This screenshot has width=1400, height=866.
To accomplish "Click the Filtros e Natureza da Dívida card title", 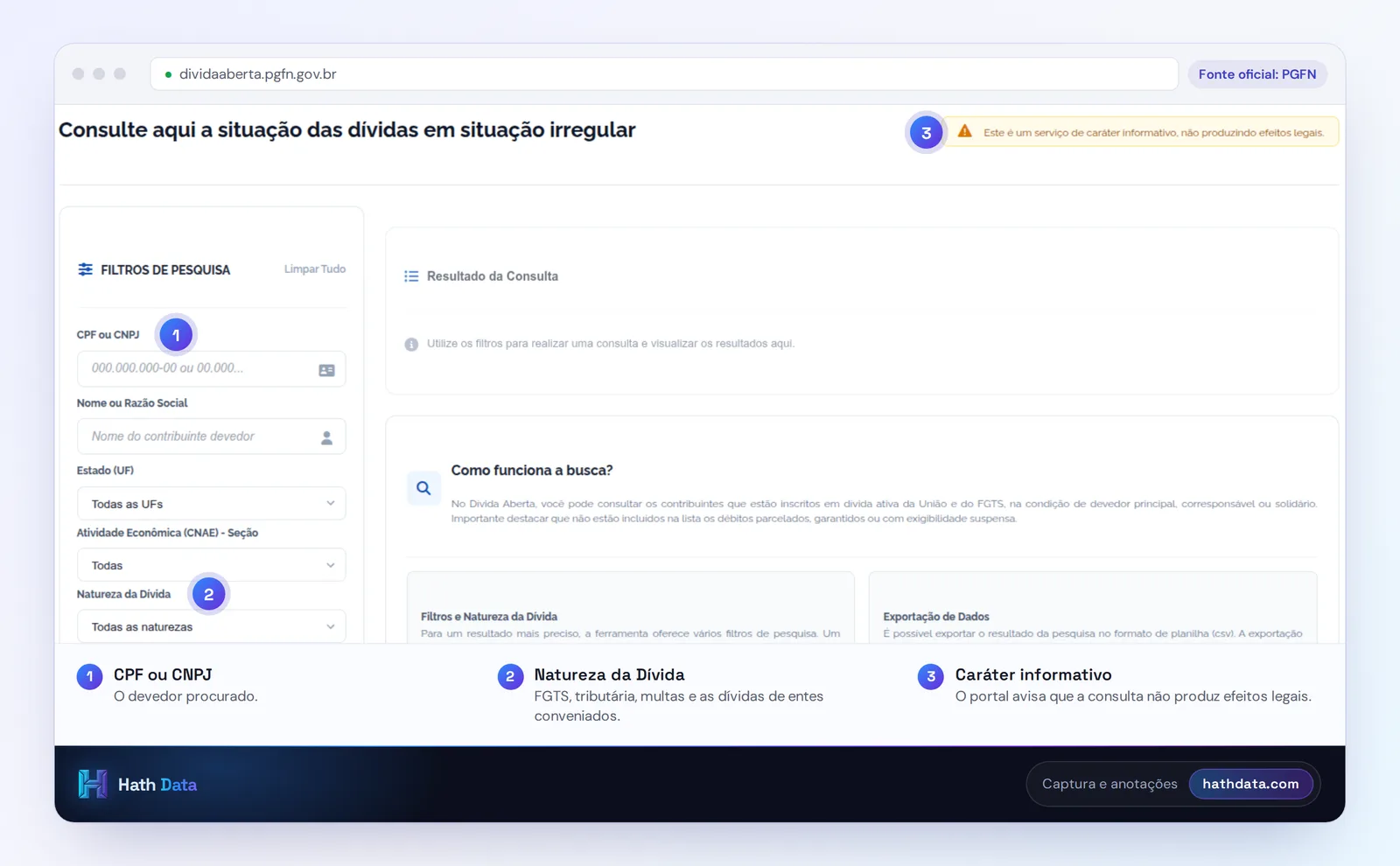I will (489, 617).
